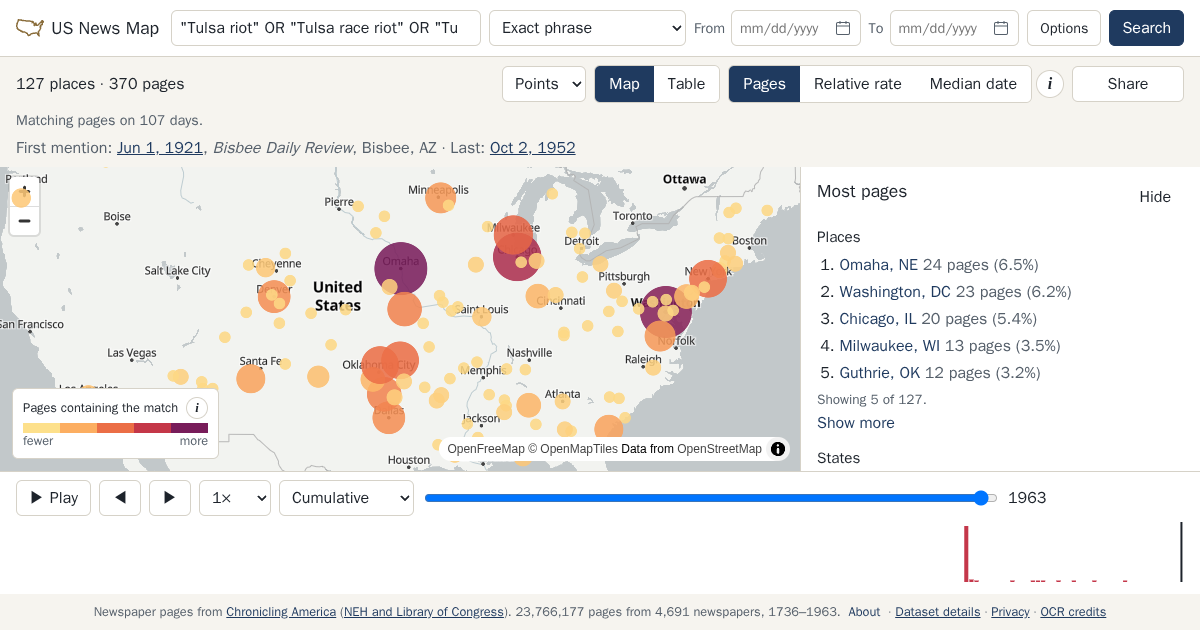Screen dimensions: 1200x630
Task: Click the US News Map logo icon
Action: coord(30,28)
